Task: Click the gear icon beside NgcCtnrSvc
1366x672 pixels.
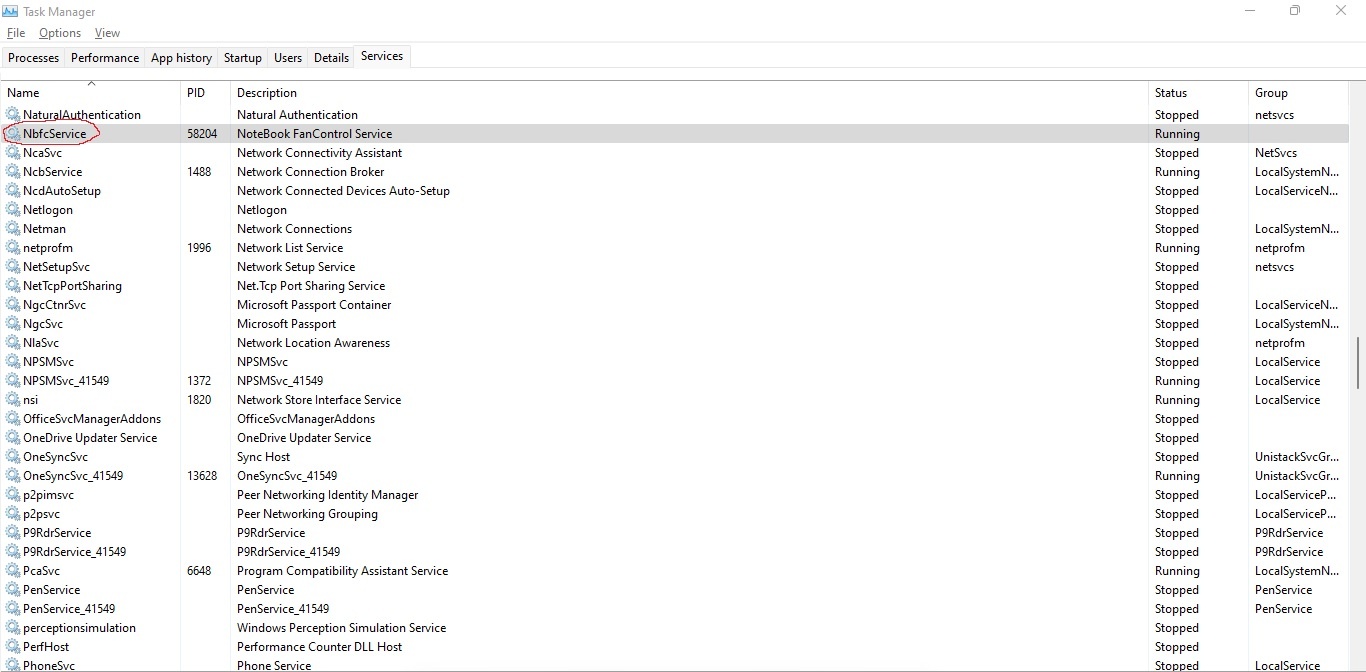Action: 13,304
